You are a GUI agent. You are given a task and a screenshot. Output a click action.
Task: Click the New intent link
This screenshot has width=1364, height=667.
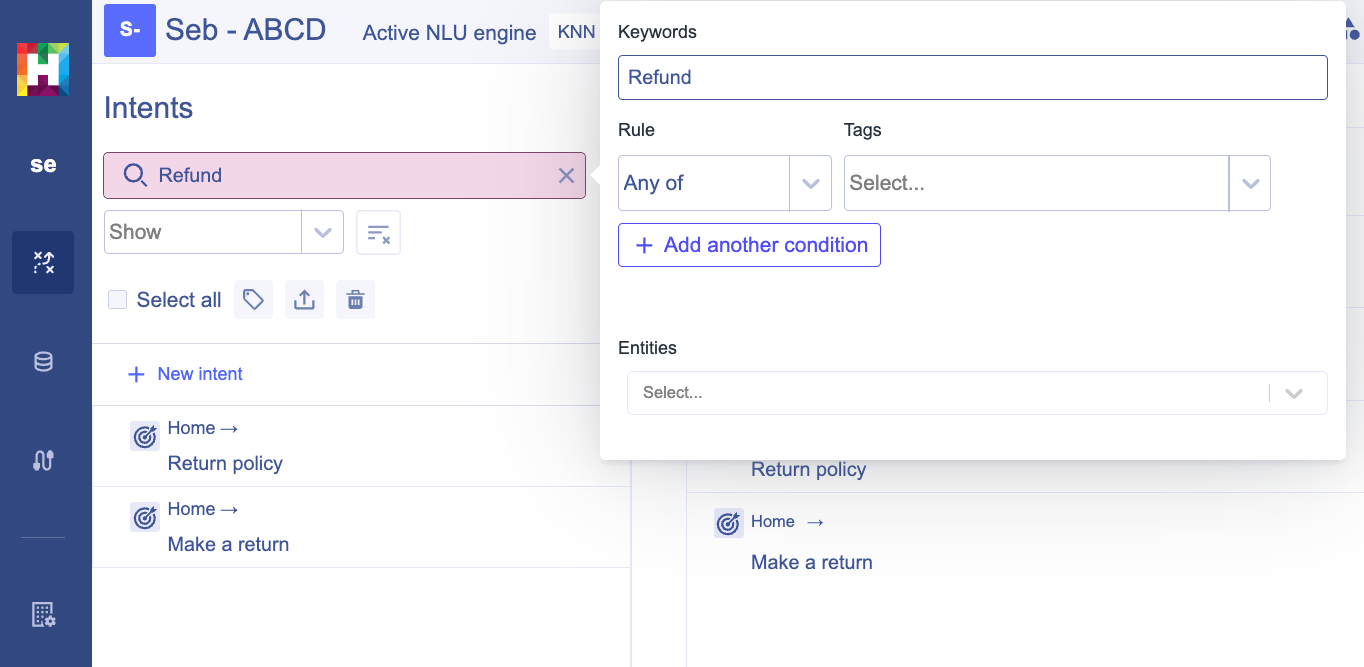[x=185, y=374]
